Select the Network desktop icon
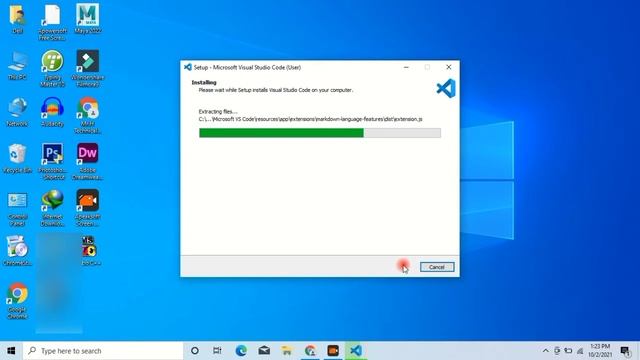The width and height of the screenshot is (640, 360). (x=17, y=112)
